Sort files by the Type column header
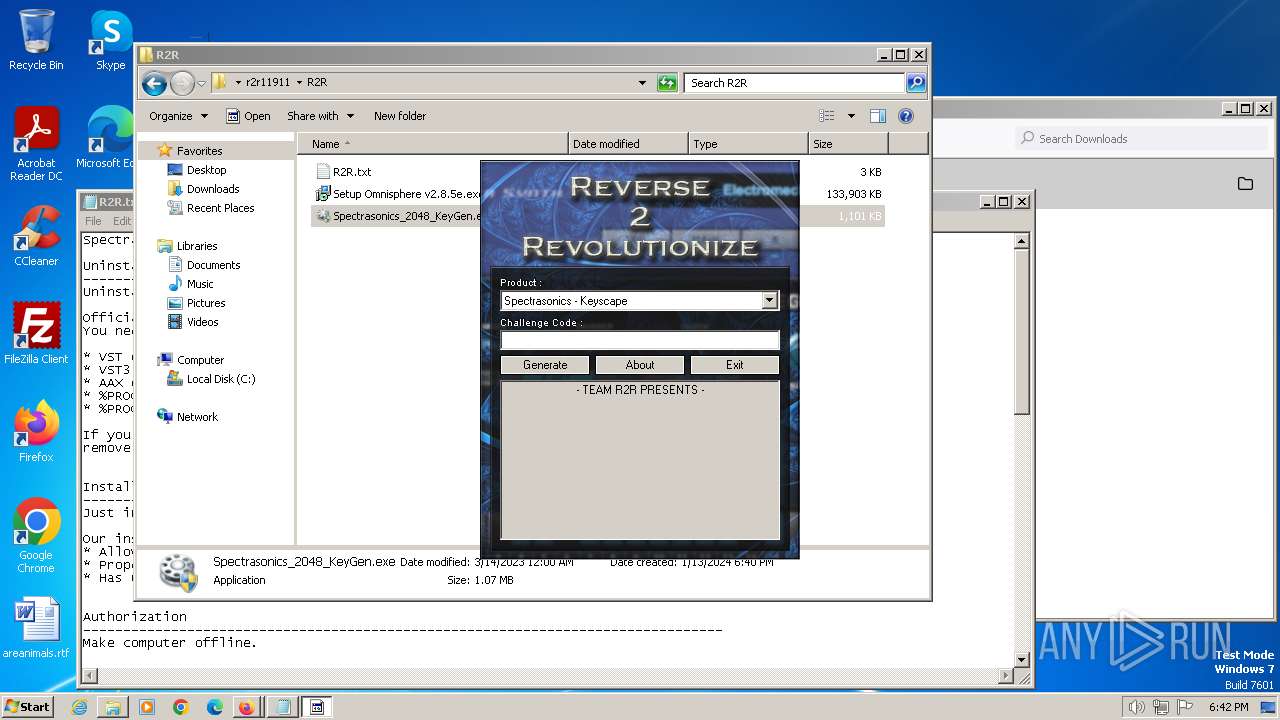The width and height of the screenshot is (1280, 720). (748, 144)
